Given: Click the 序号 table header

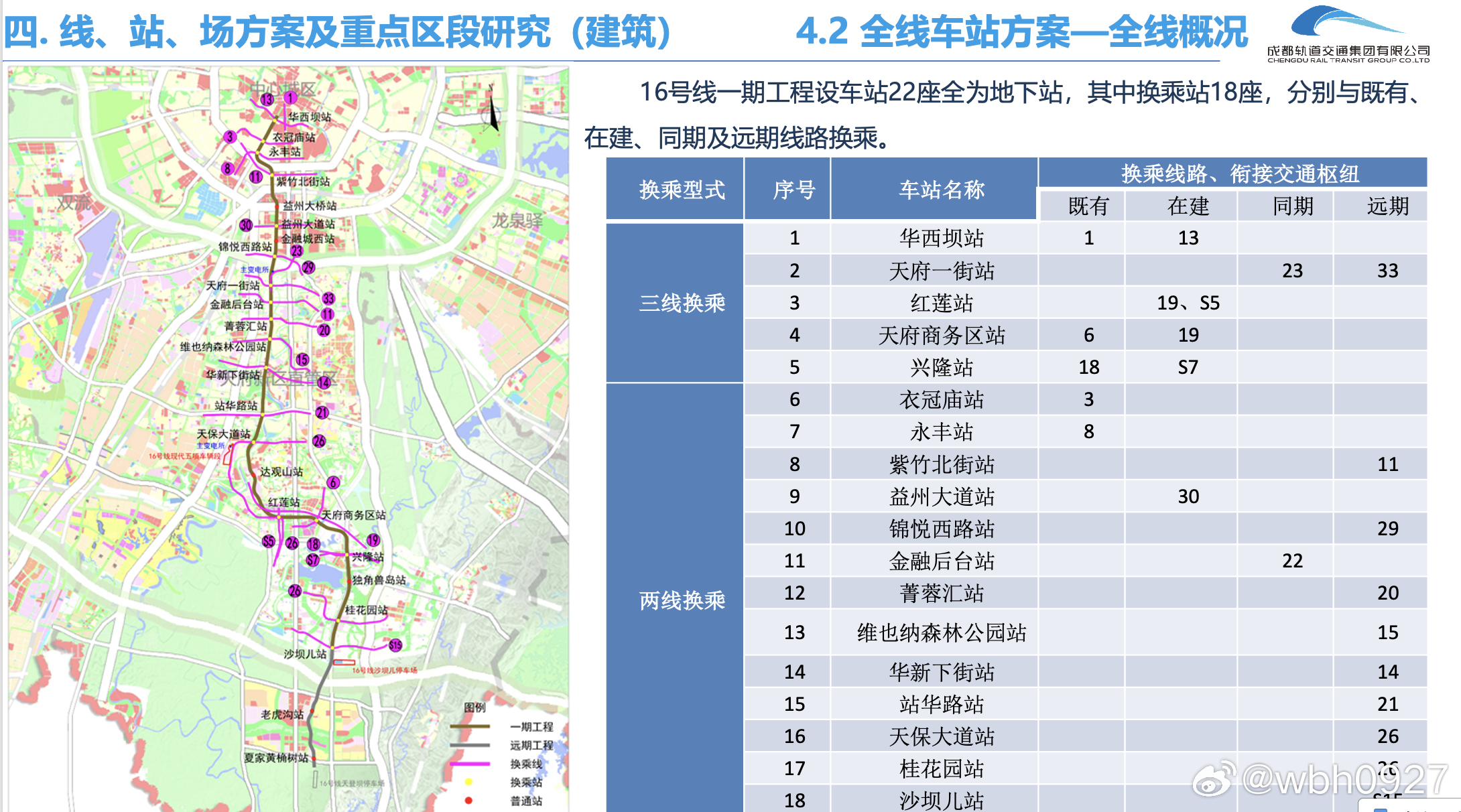Looking at the screenshot, I should [x=787, y=190].
